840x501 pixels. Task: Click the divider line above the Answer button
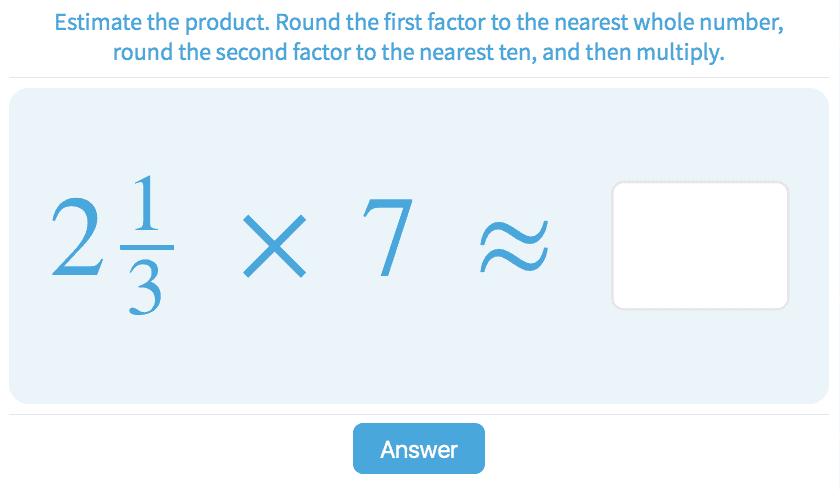[420, 414]
